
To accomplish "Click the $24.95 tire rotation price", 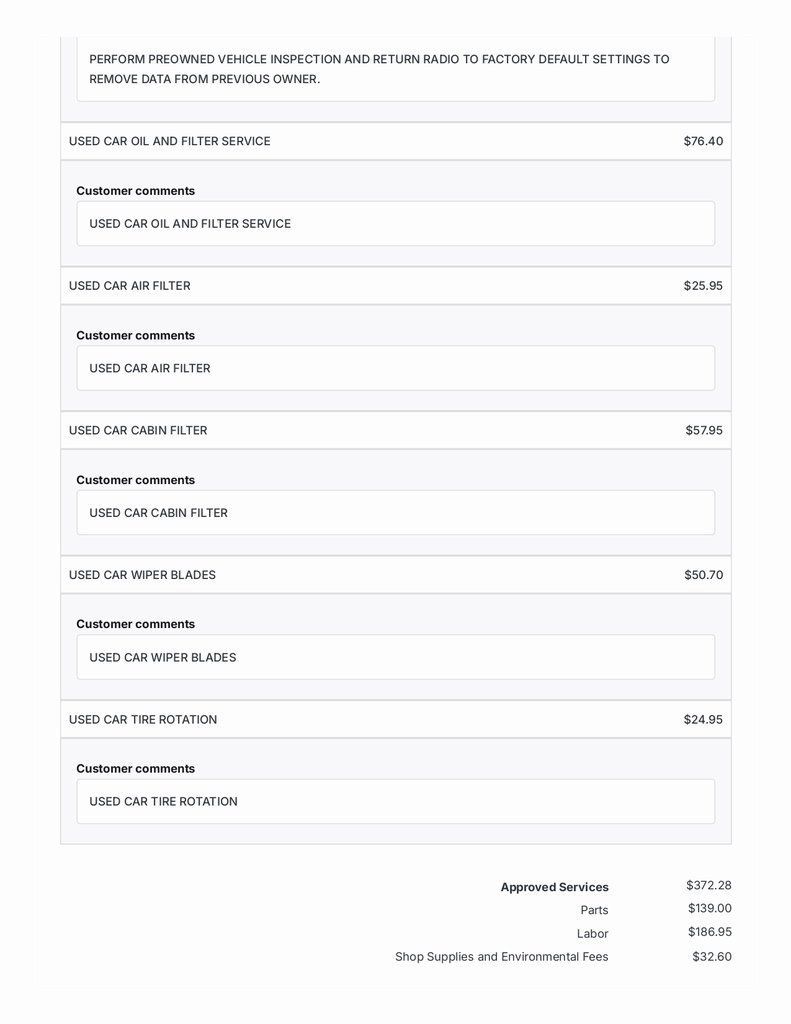I will click(x=703, y=720).
